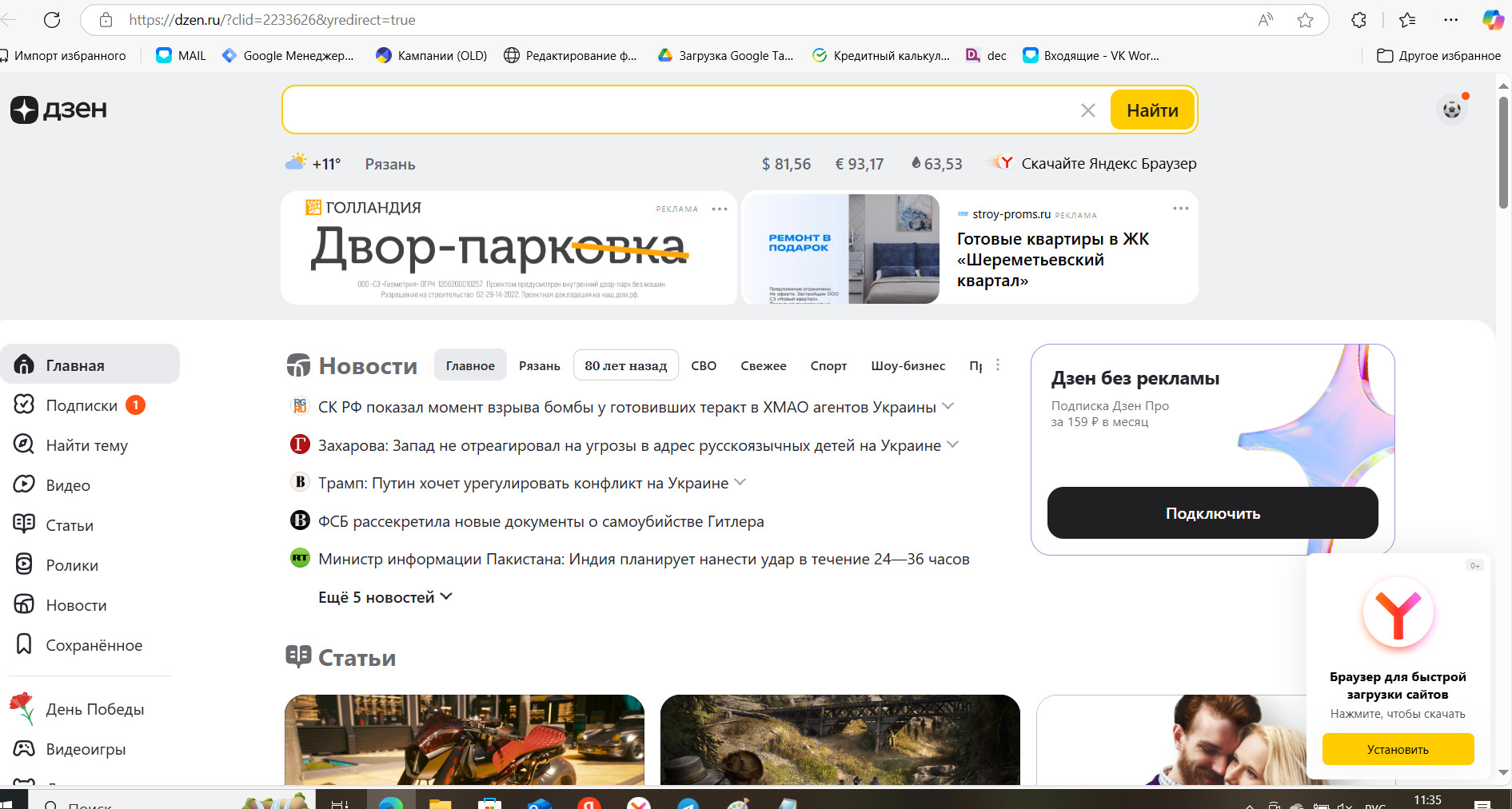Open Сохранённое sidebar item

78,645
